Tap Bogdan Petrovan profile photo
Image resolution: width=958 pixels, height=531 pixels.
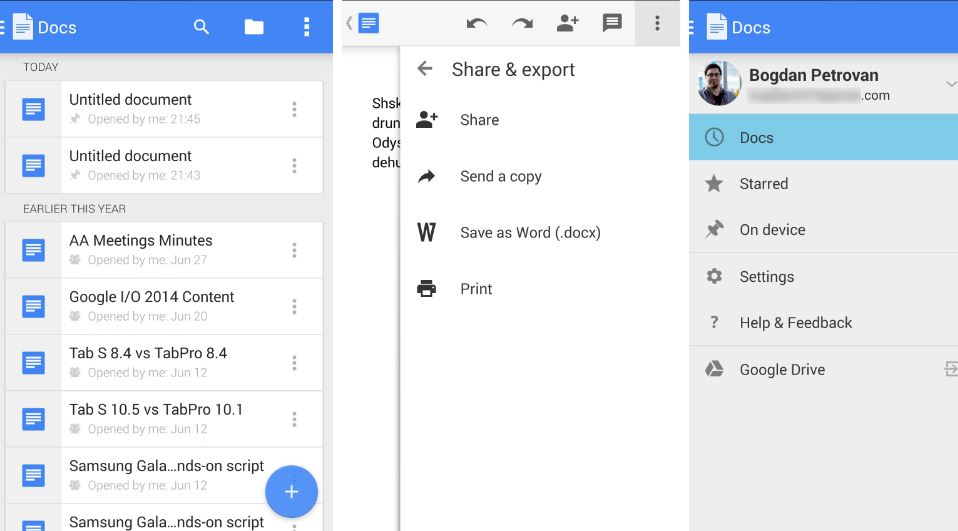[719, 83]
